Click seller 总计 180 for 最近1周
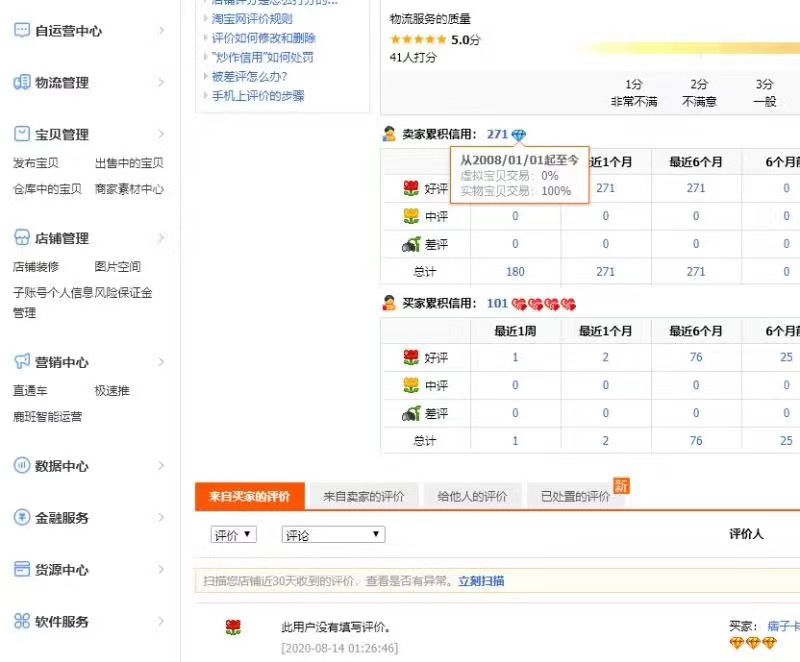800x662 pixels. click(515, 271)
